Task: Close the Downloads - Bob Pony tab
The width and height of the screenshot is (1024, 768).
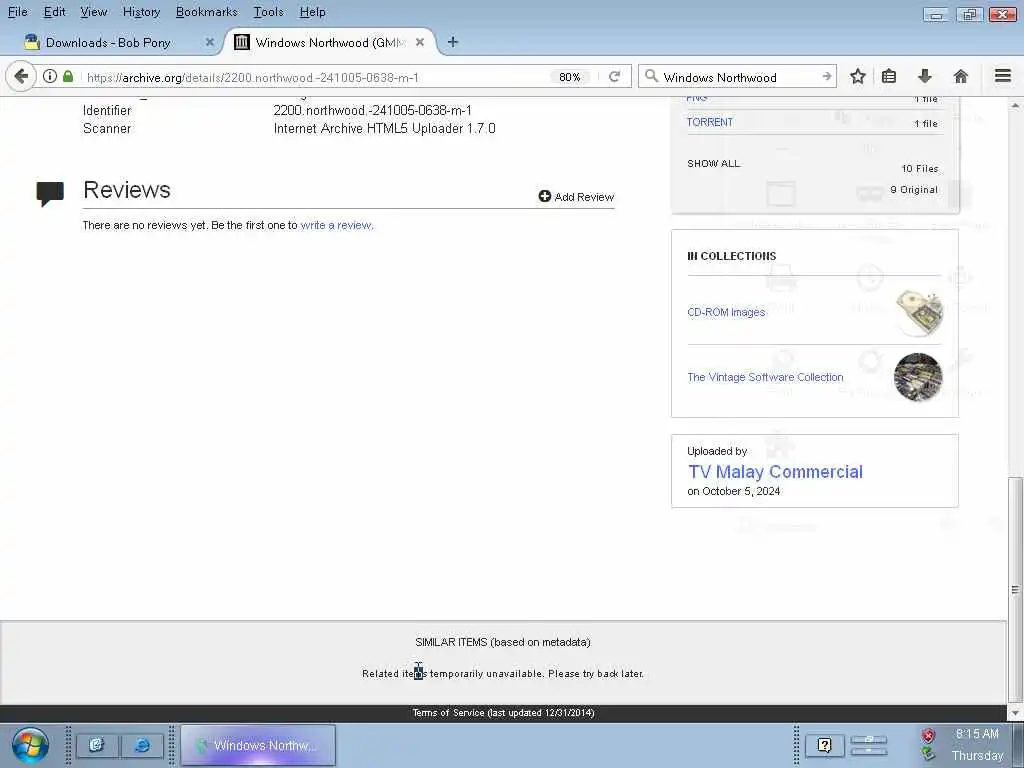Action: click(209, 42)
